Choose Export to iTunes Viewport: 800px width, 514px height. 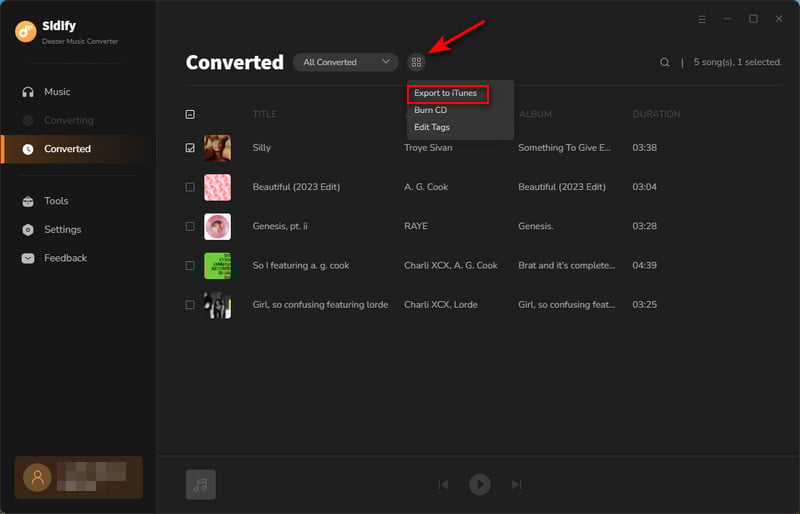point(445,93)
